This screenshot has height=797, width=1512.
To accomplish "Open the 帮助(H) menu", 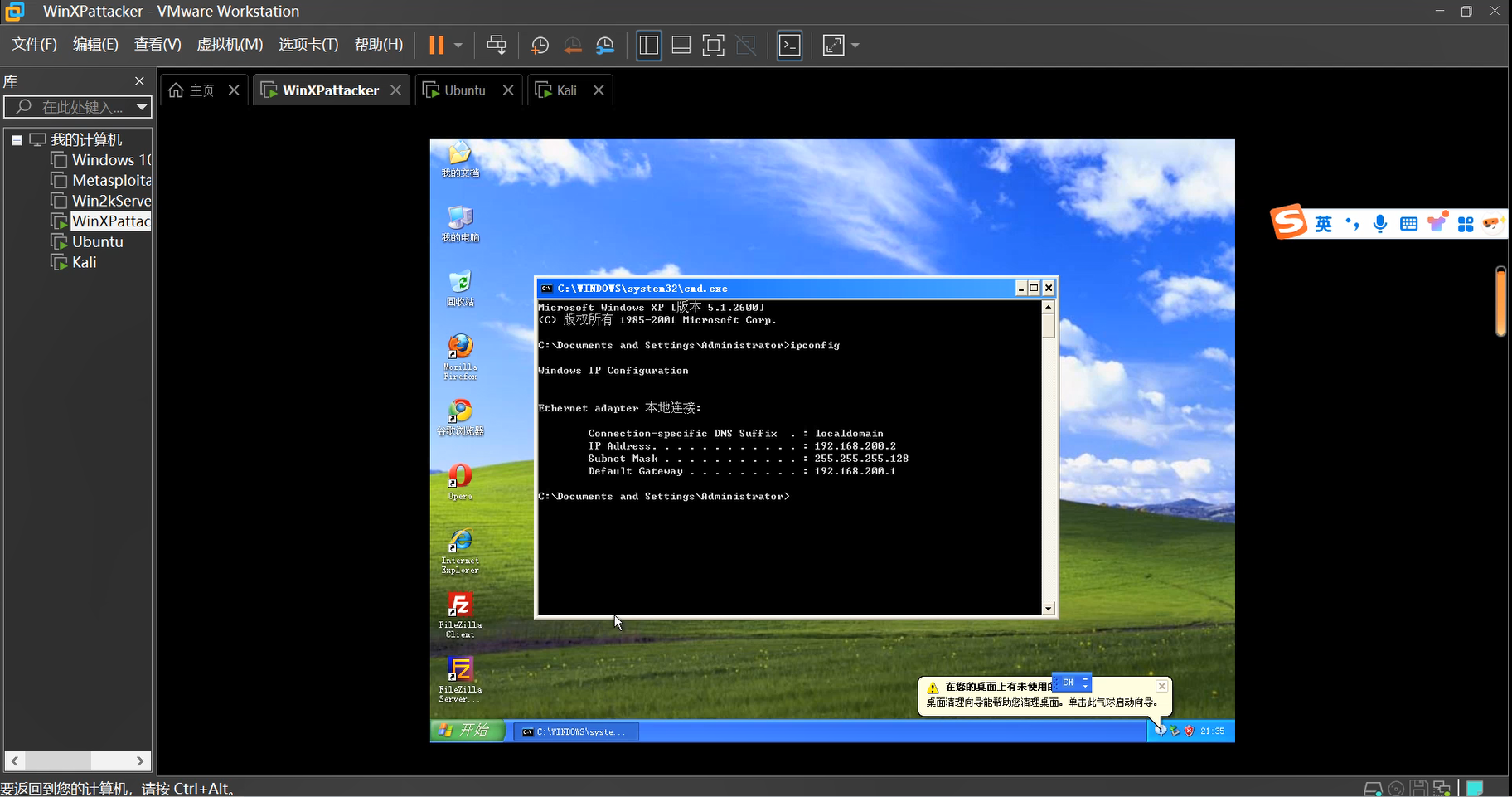I will coord(379,45).
